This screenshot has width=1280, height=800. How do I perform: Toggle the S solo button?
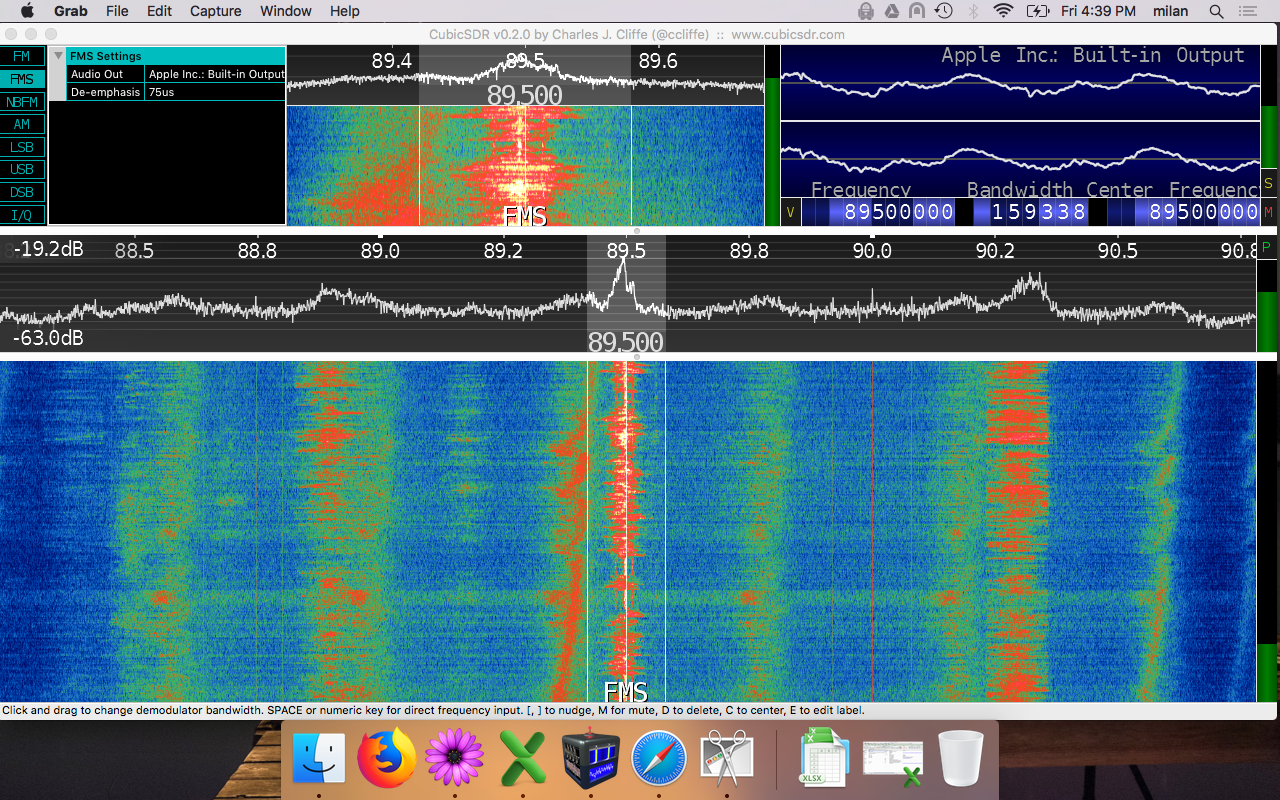(1268, 183)
